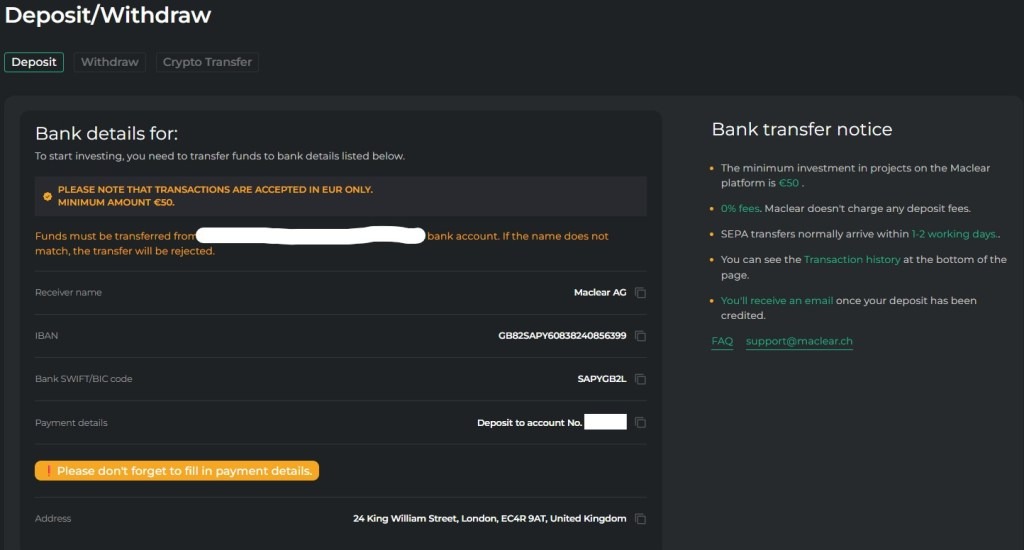This screenshot has width=1024, height=550.
Task: Click the support@maclear.ch email link
Action: tap(799, 341)
